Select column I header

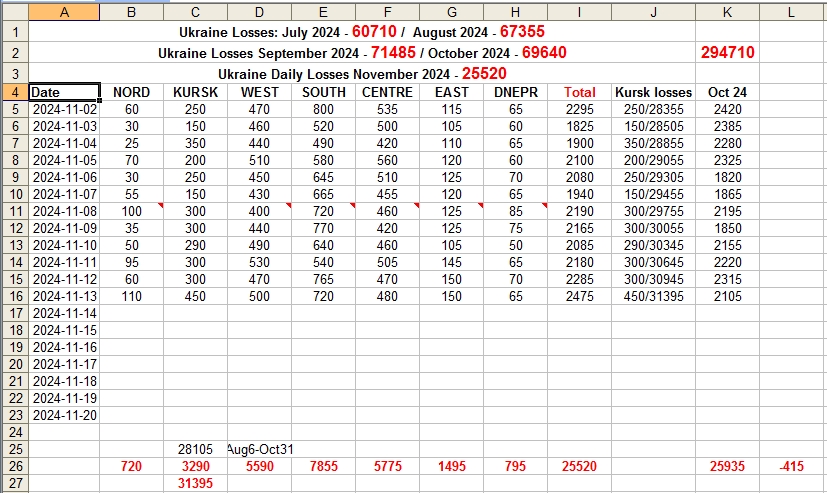tap(579, 13)
